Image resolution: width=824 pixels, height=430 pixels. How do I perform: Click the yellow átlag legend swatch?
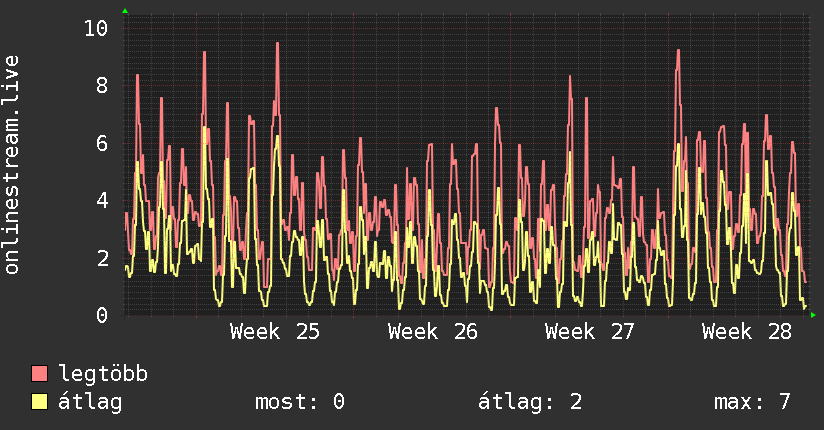pyautogui.click(x=39, y=402)
